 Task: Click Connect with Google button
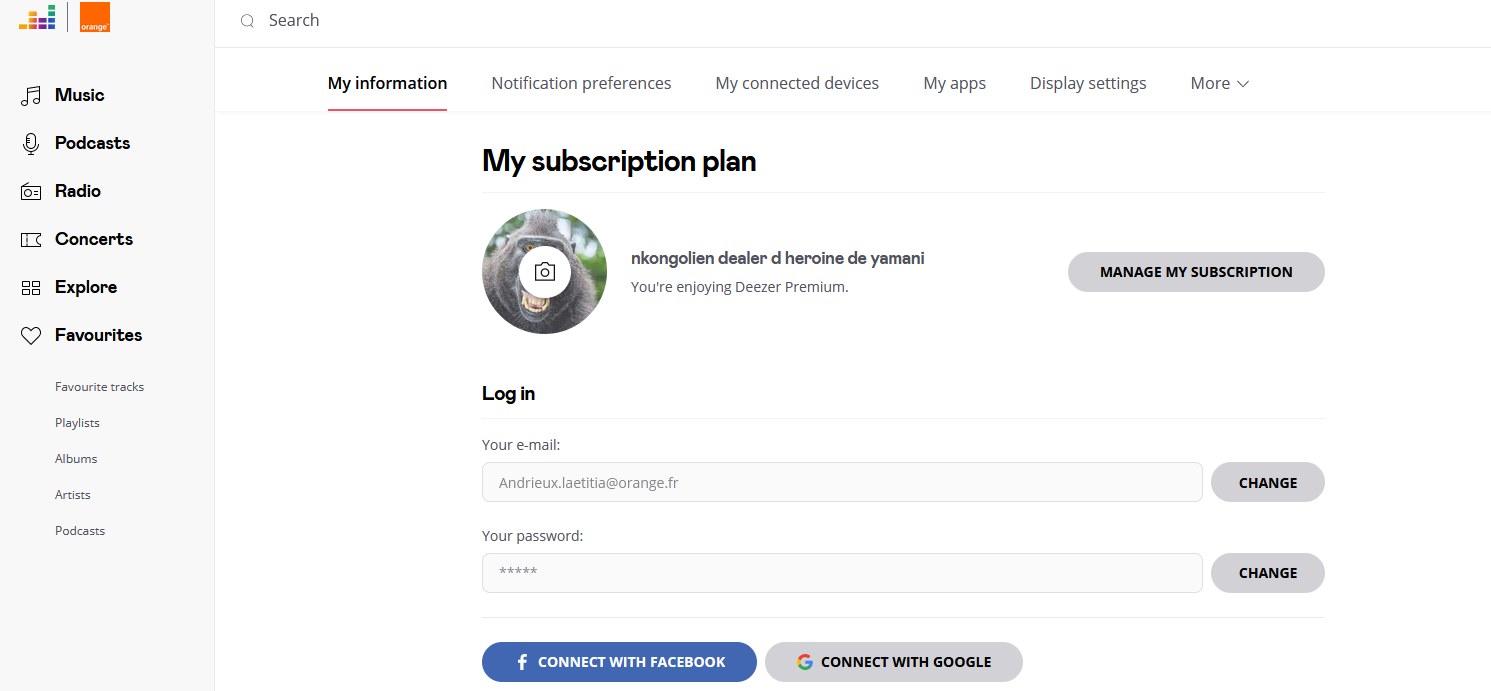tap(893, 662)
